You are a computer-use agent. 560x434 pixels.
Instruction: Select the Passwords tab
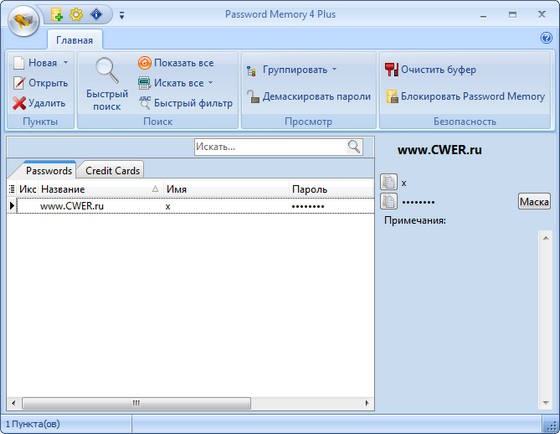tap(49, 171)
